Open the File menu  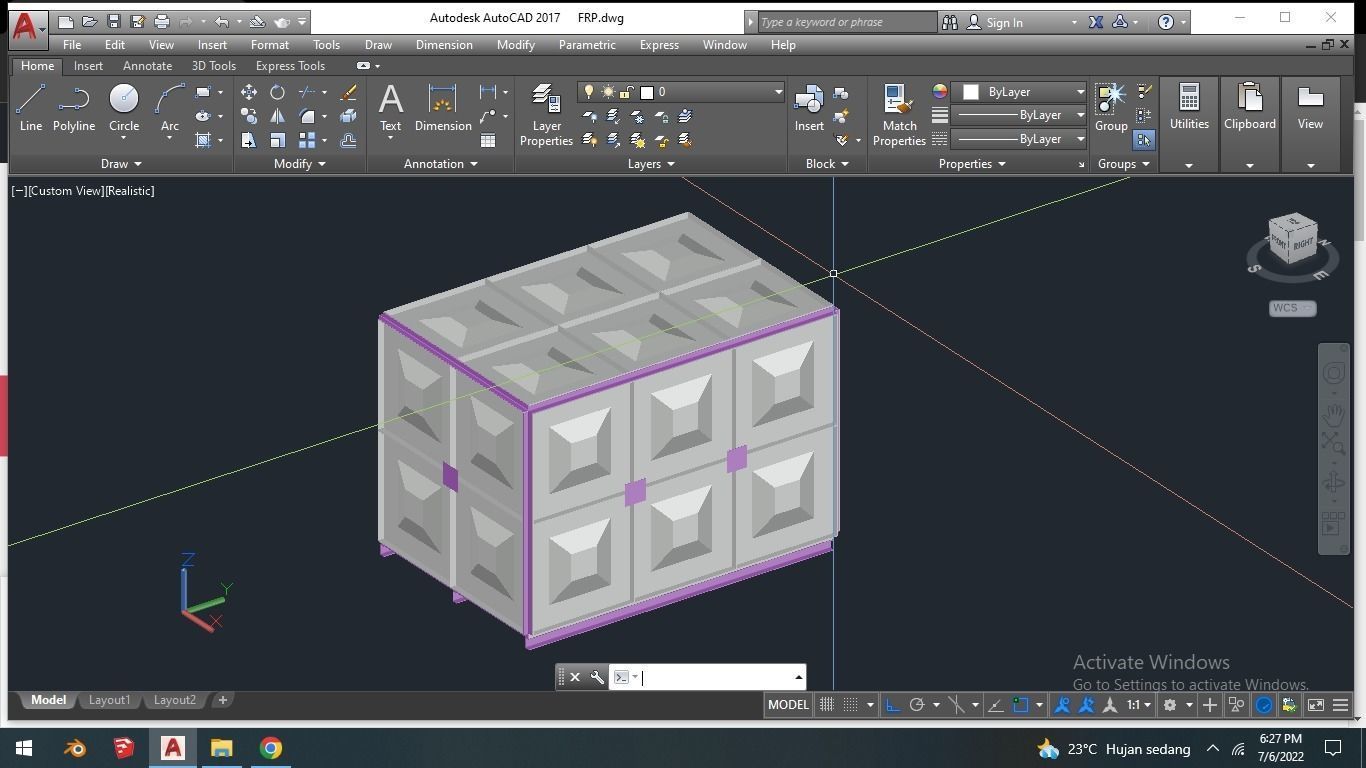click(72, 45)
